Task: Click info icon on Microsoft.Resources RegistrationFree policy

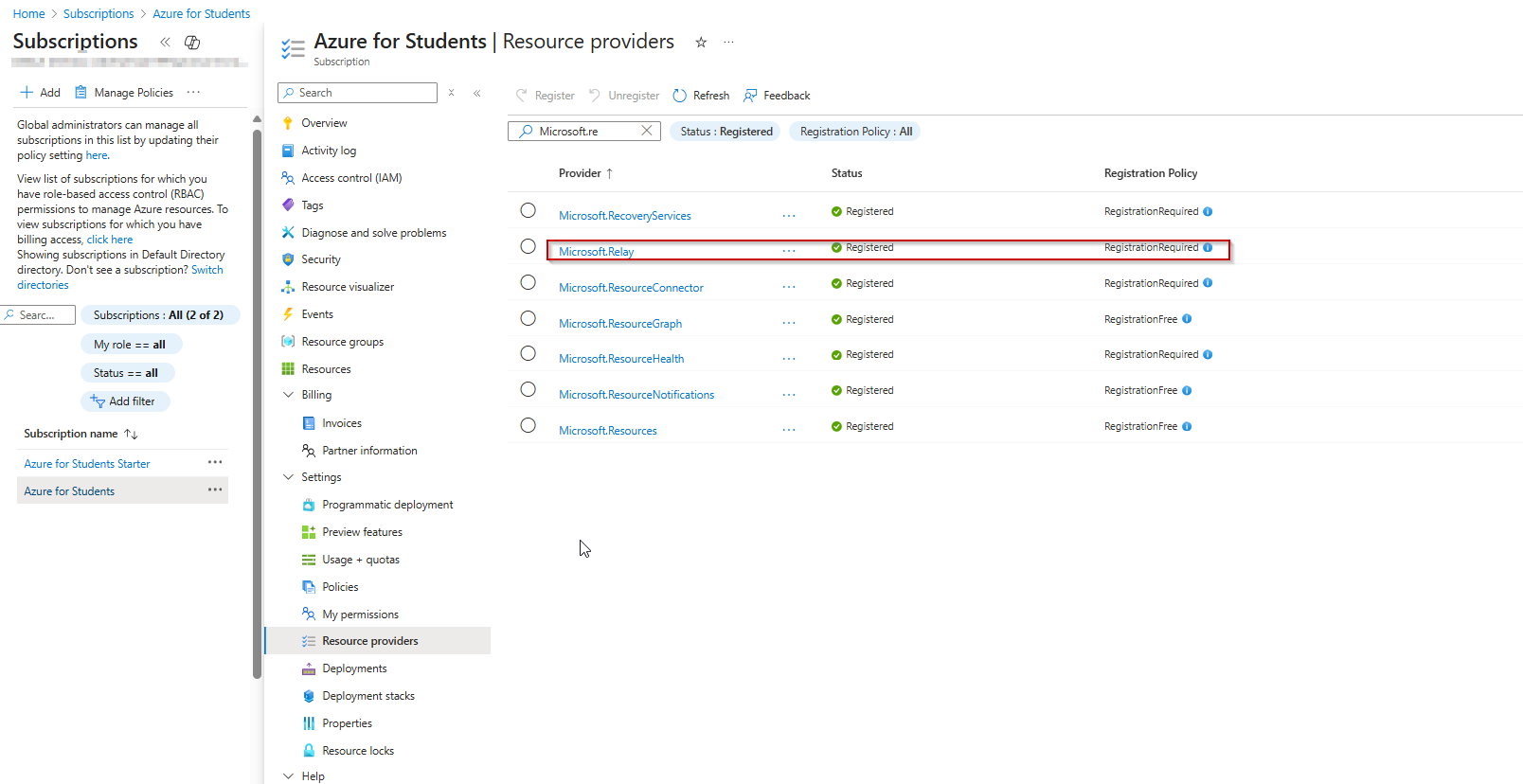Action: pyautogui.click(x=1187, y=426)
